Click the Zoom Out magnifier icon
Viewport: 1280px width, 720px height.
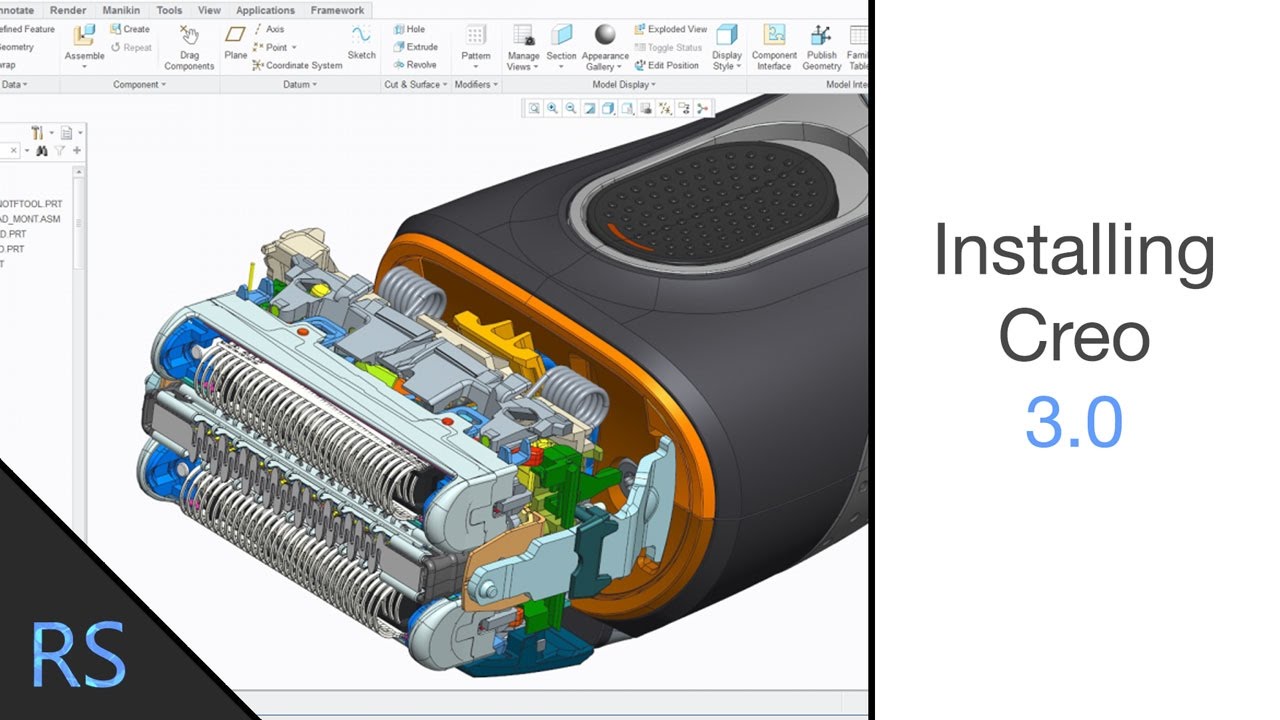pos(570,108)
